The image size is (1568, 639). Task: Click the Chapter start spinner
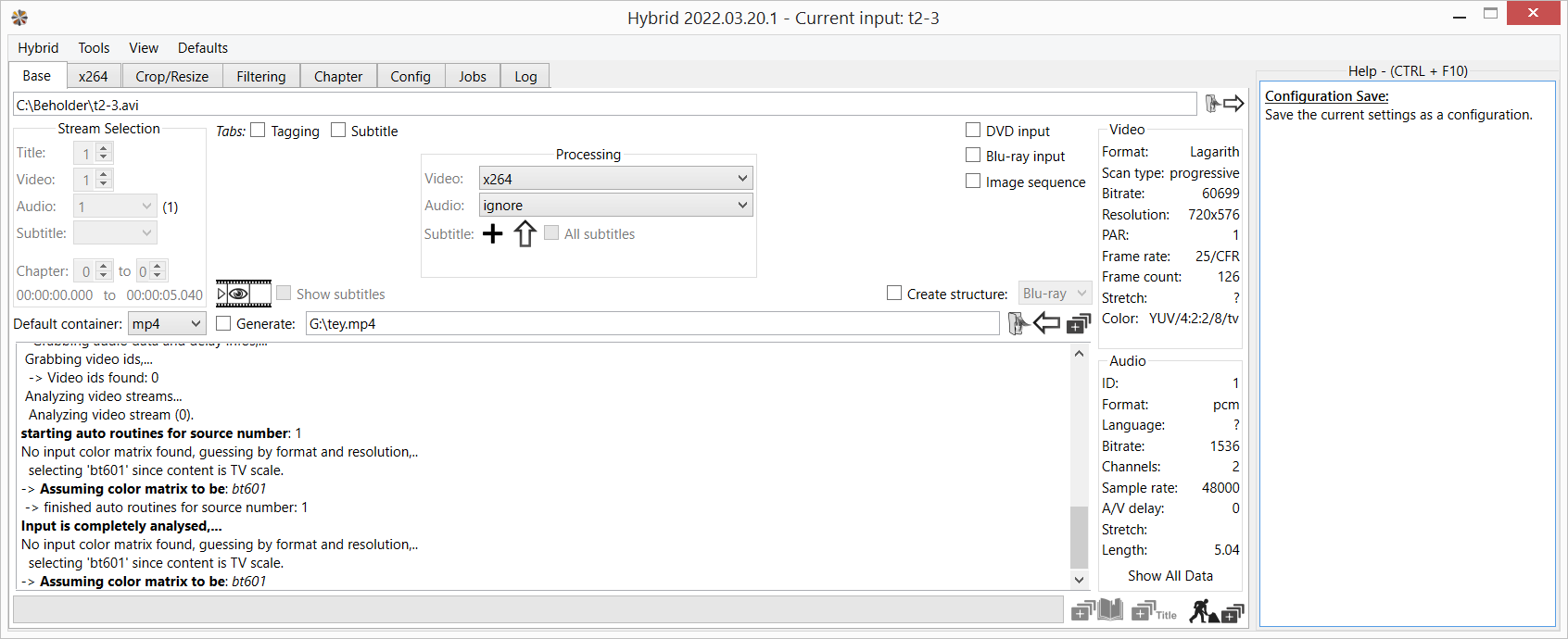tap(93, 271)
